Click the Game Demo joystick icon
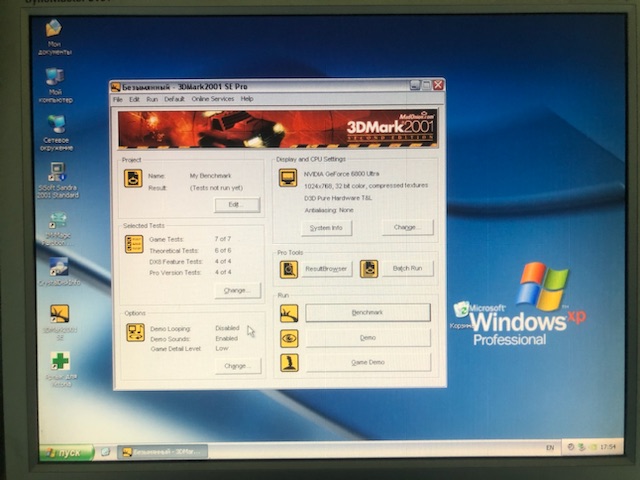640x480 pixels. coord(289,363)
